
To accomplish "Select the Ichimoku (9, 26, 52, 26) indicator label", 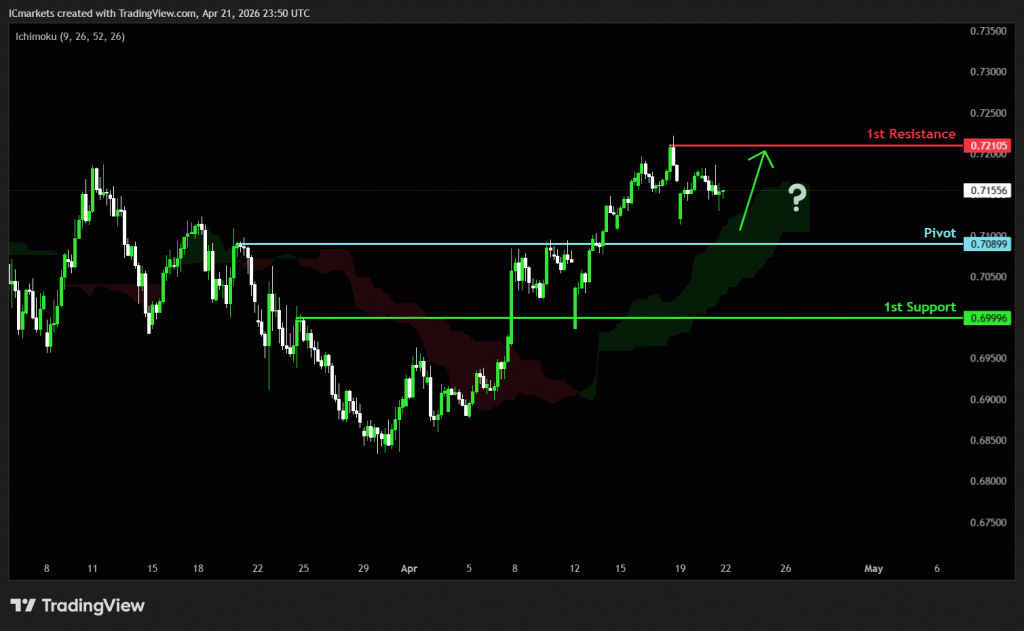I will pos(69,36).
